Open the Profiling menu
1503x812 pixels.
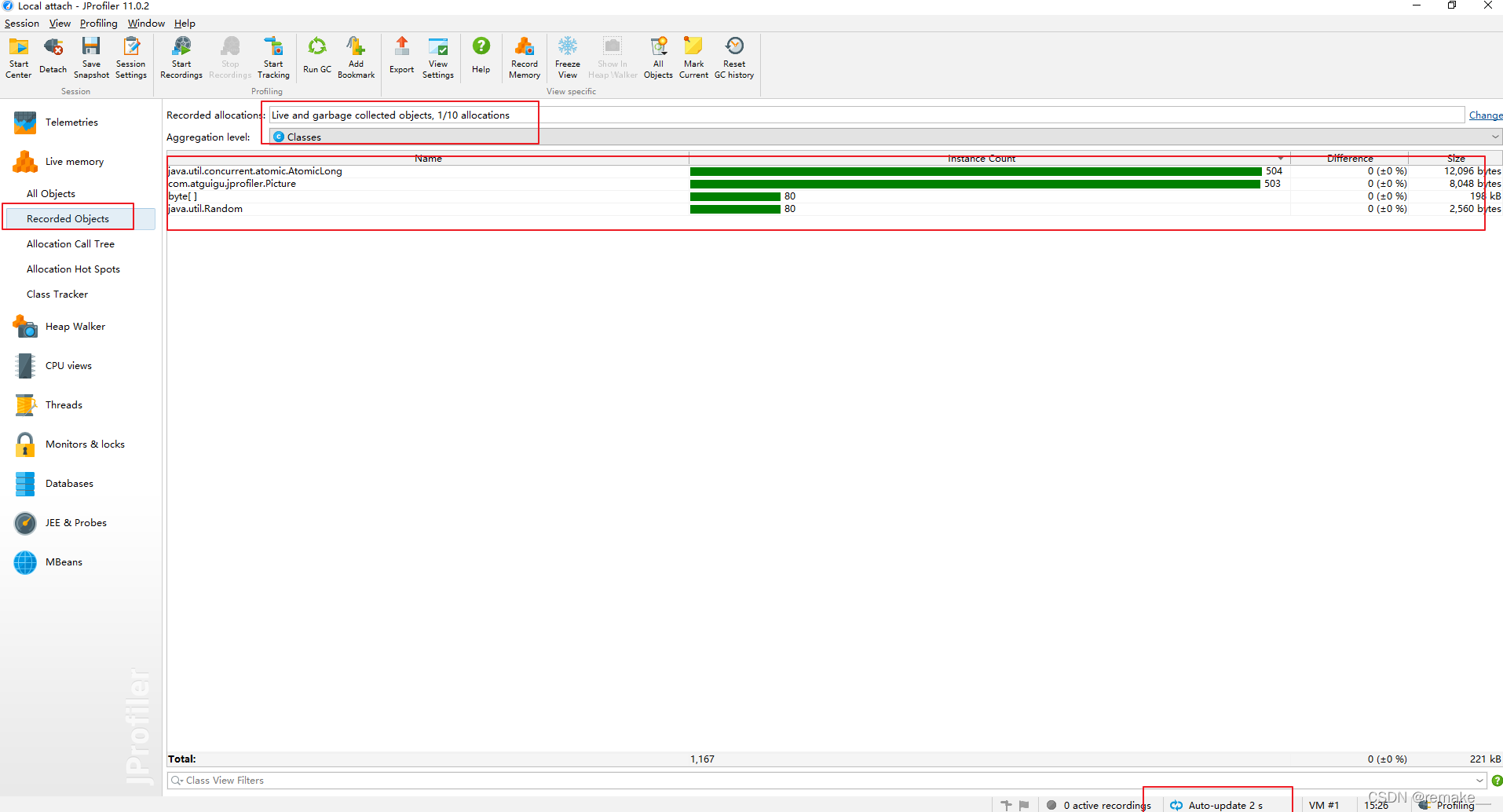(98, 24)
